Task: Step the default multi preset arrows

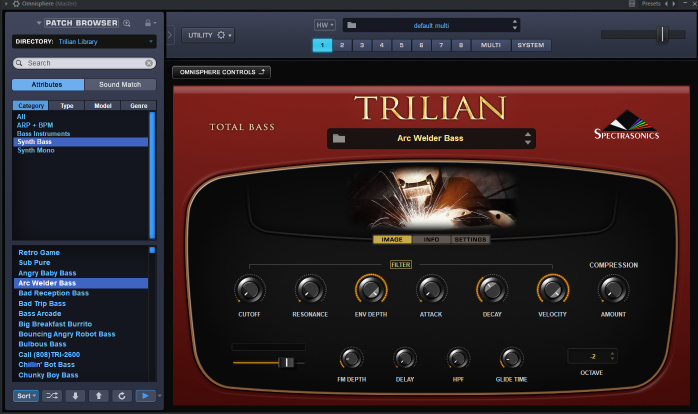Action: coord(515,25)
